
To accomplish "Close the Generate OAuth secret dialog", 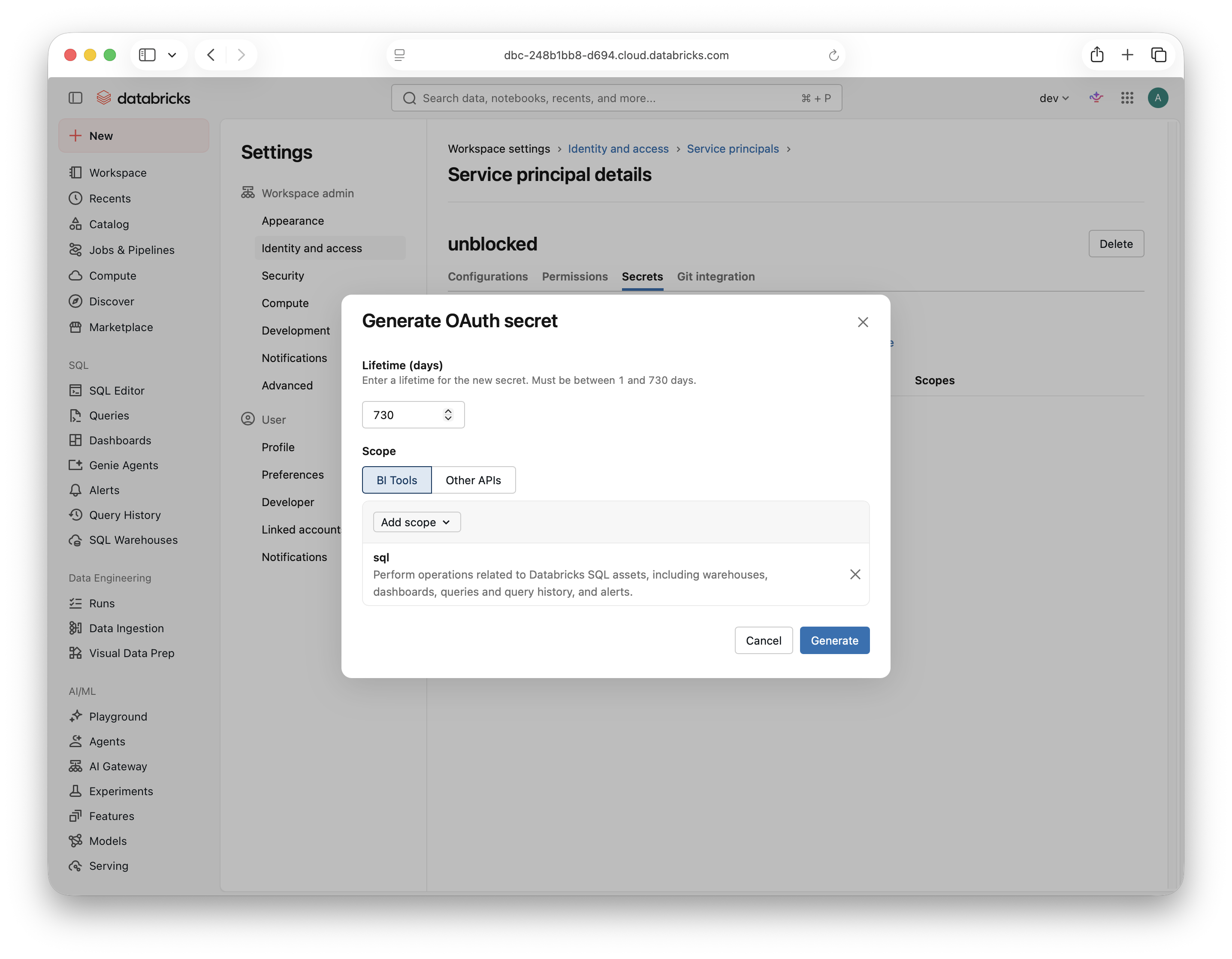I will (863, 322).
